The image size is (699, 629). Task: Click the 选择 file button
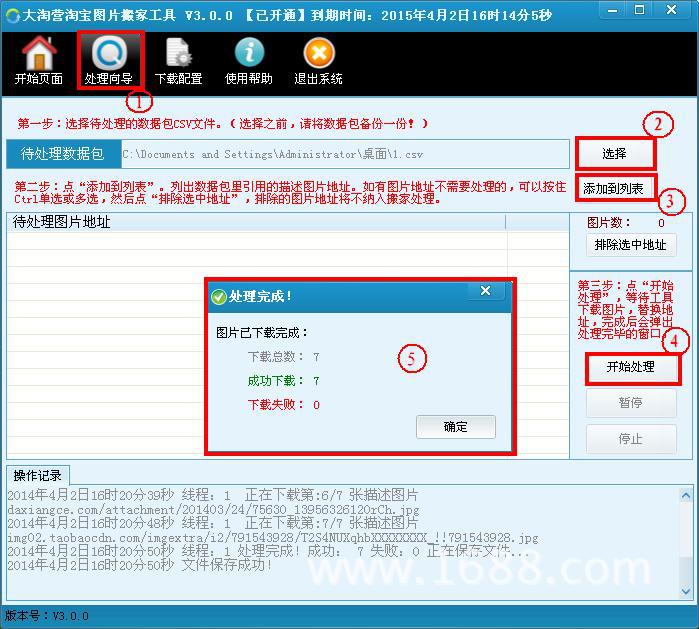[x=614, y=154]
